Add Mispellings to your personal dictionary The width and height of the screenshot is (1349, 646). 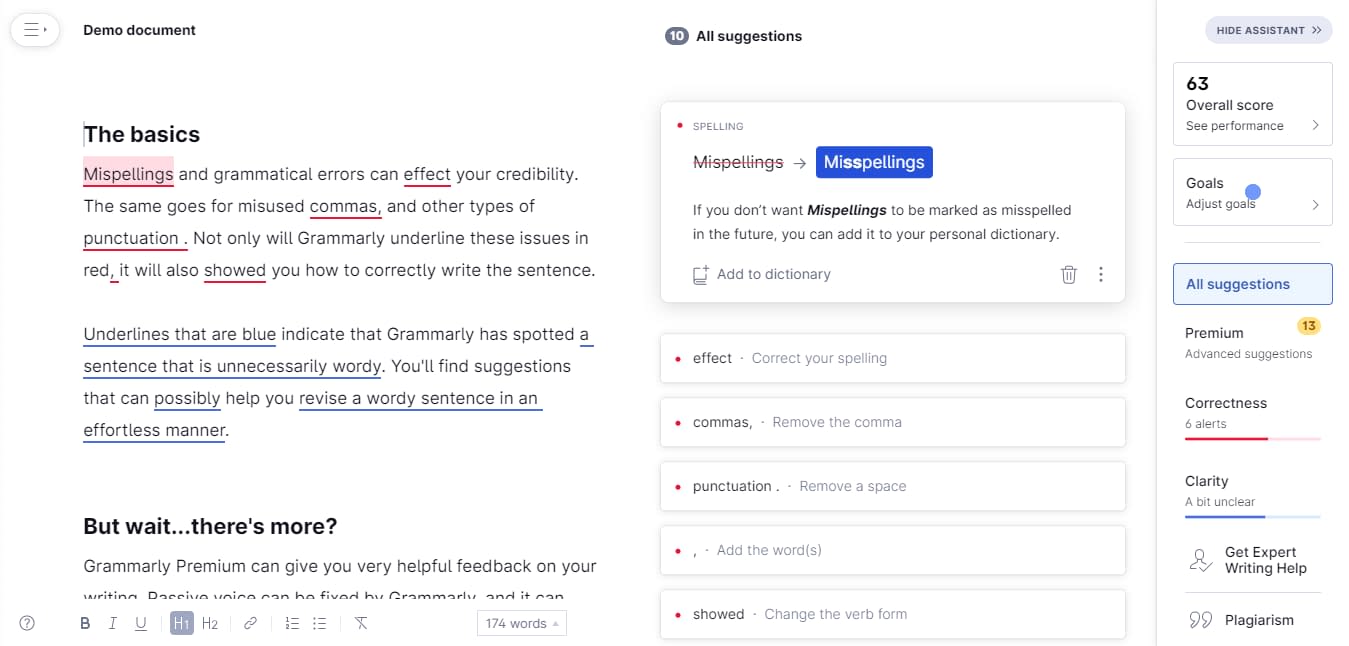click(x=763, y=274)
